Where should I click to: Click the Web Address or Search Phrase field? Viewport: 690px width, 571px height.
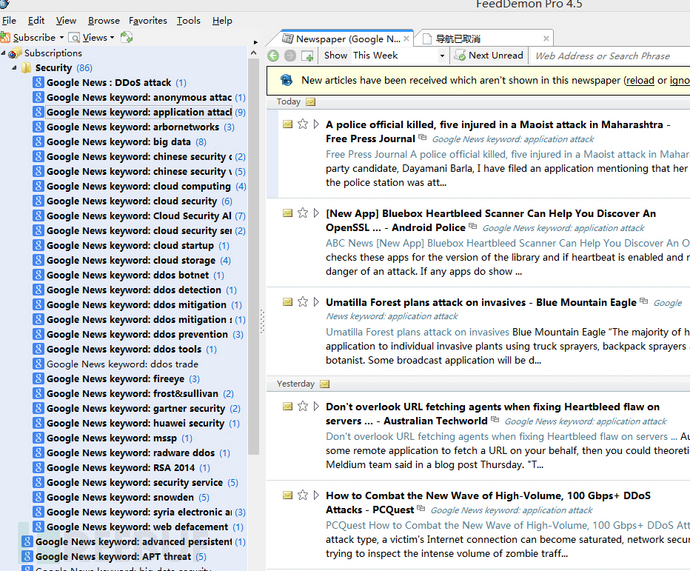[x=611, y=56]
